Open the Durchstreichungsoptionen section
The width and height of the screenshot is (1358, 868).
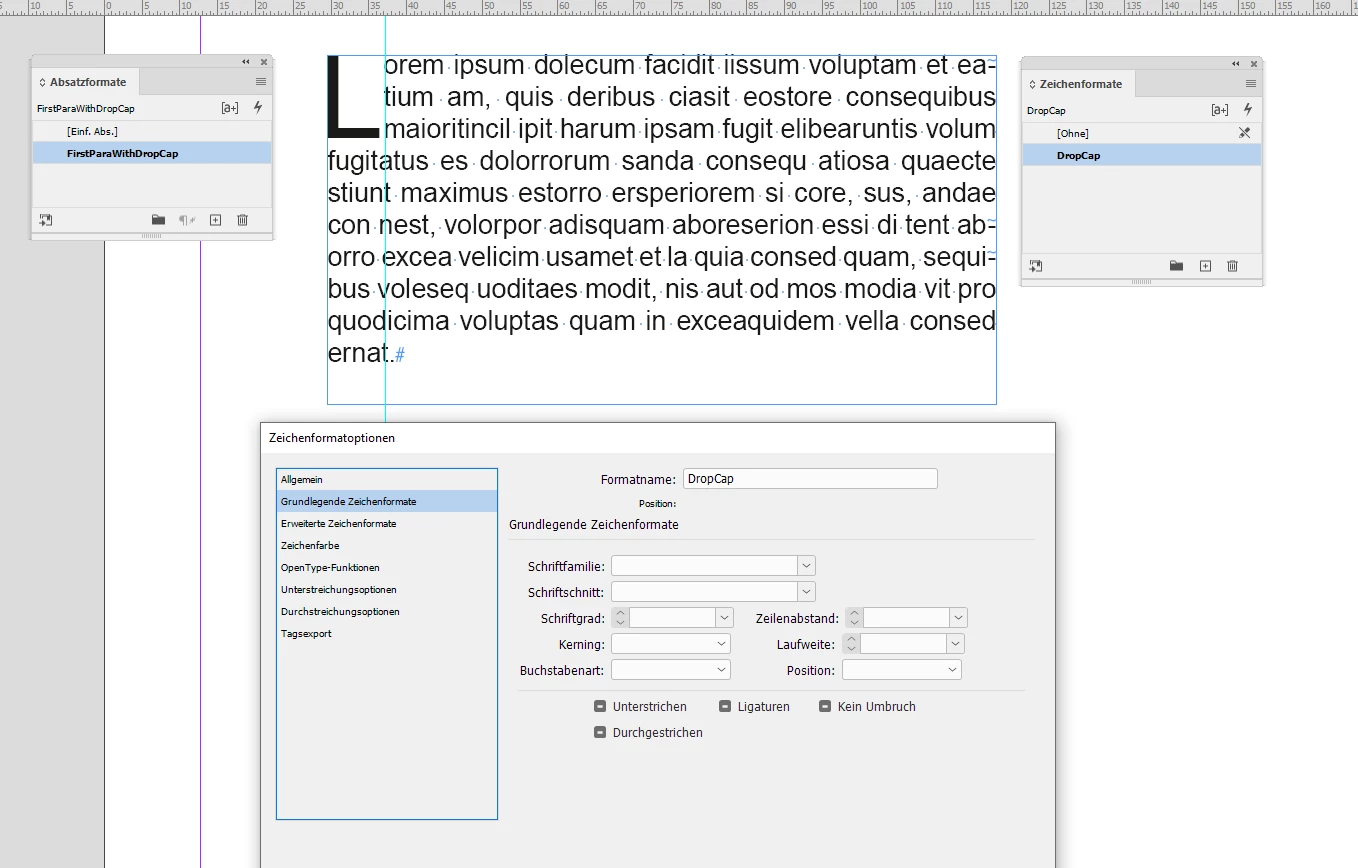click(387, 612)
